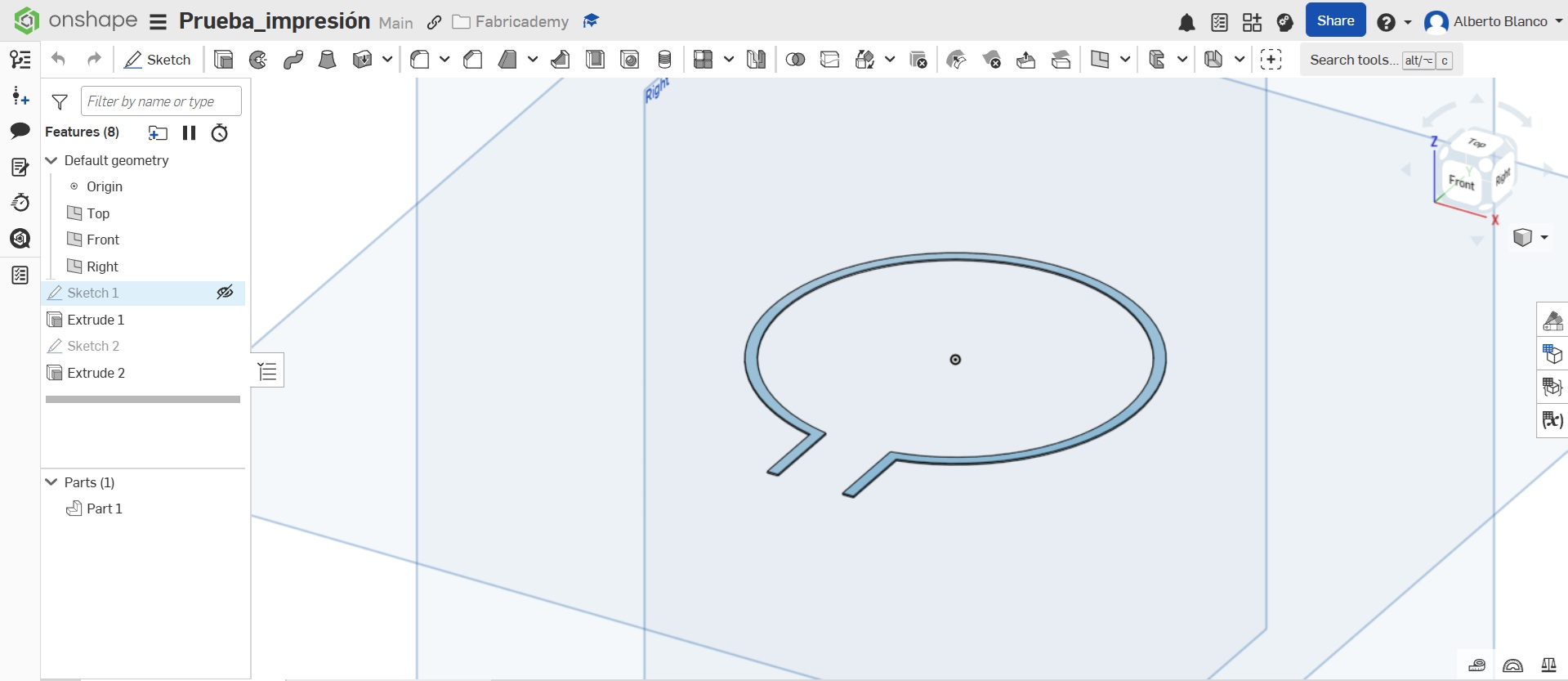1568x681 pixels.
Task: Collapse the Default geometry group
Action: click(x=51, y=160)
